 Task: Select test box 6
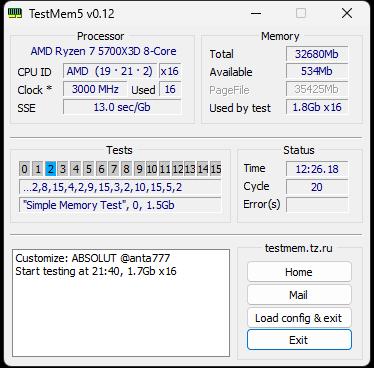[x=101, y=169]
